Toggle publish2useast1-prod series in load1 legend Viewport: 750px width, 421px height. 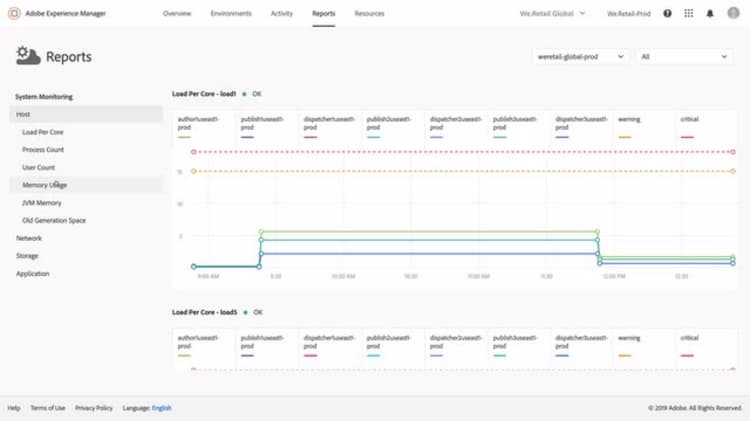(393, 127)
